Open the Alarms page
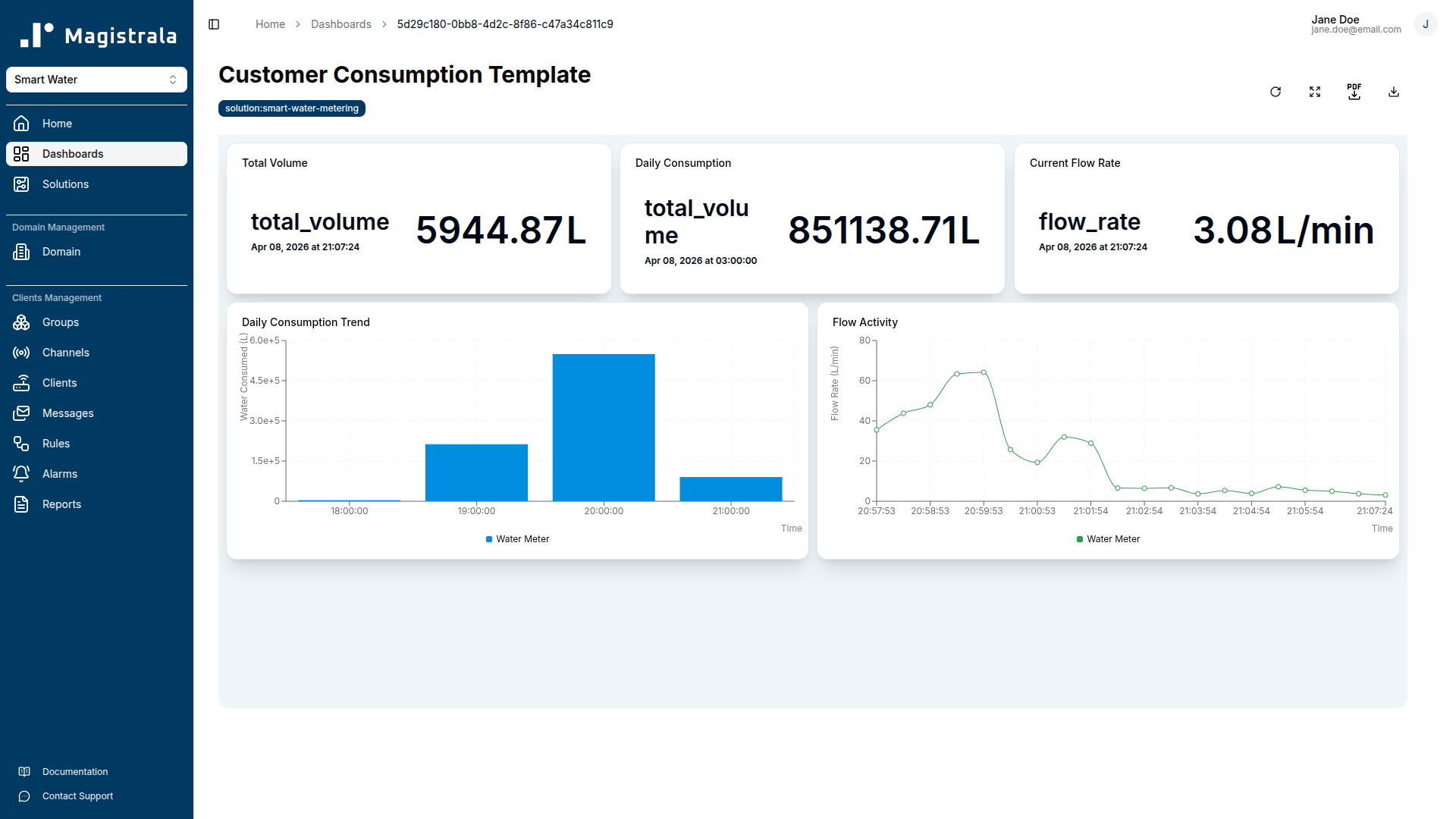Viewport: 1456px width, 819px height. (x=59, y=473)
